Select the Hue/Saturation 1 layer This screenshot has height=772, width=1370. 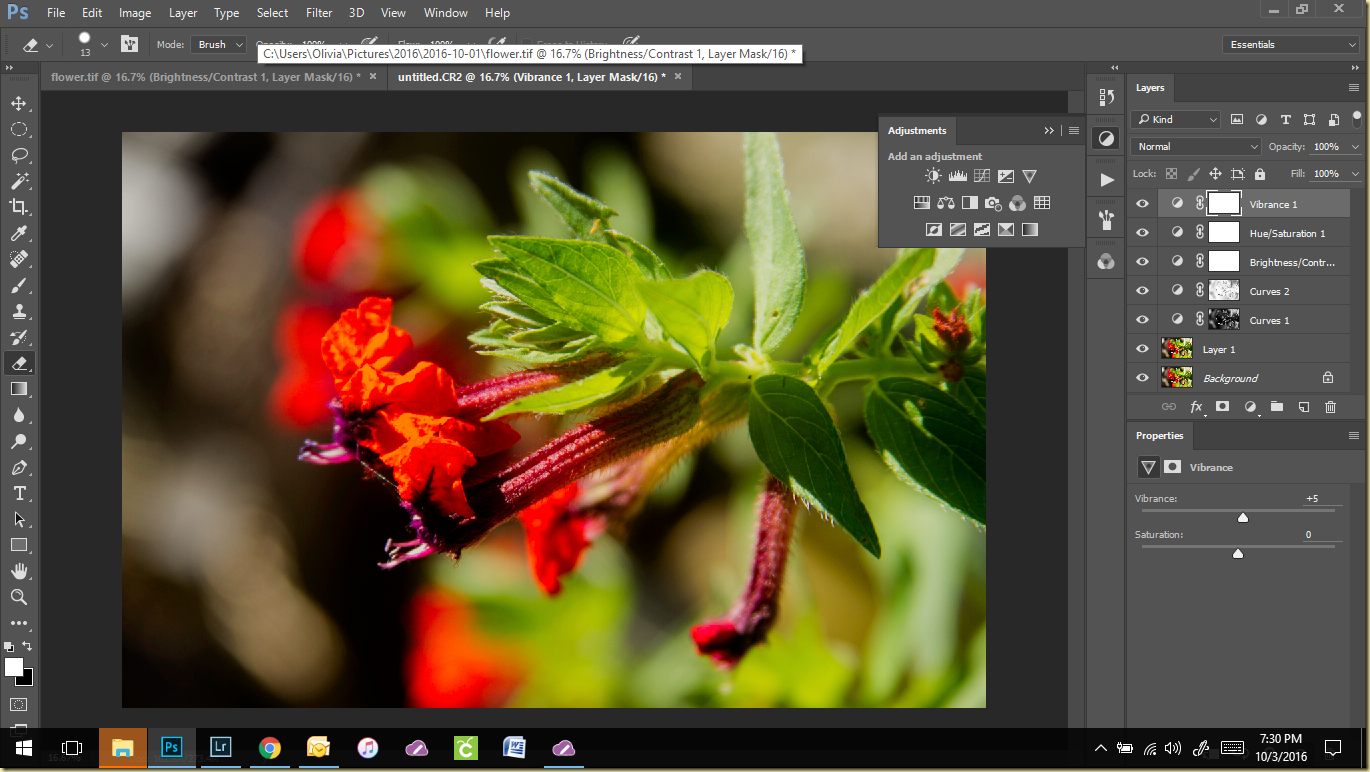click(x=1287, y=233)
